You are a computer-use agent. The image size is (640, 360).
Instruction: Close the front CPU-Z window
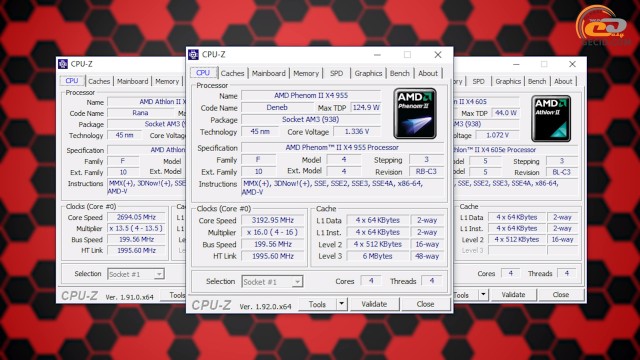438,55
